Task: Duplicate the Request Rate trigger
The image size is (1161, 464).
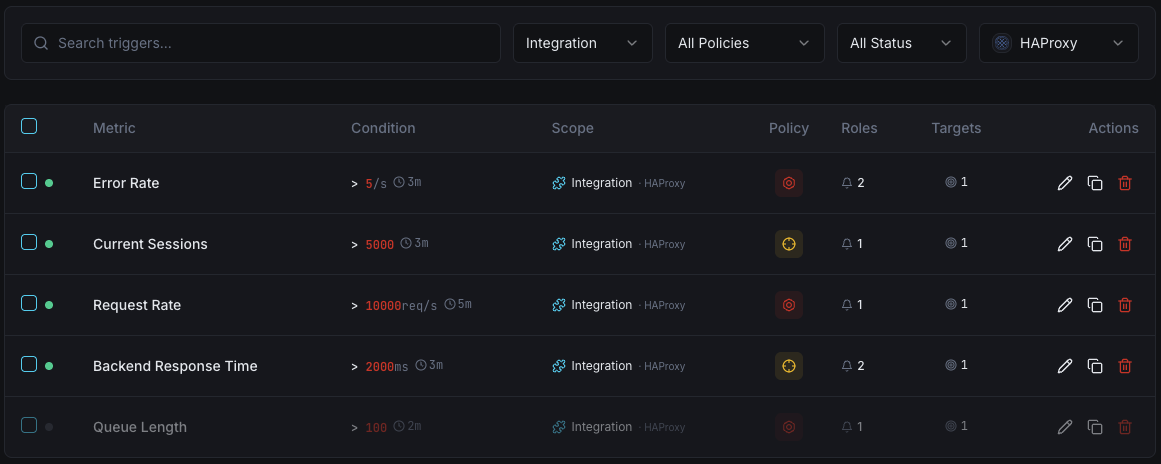Action: [1095, 304]
